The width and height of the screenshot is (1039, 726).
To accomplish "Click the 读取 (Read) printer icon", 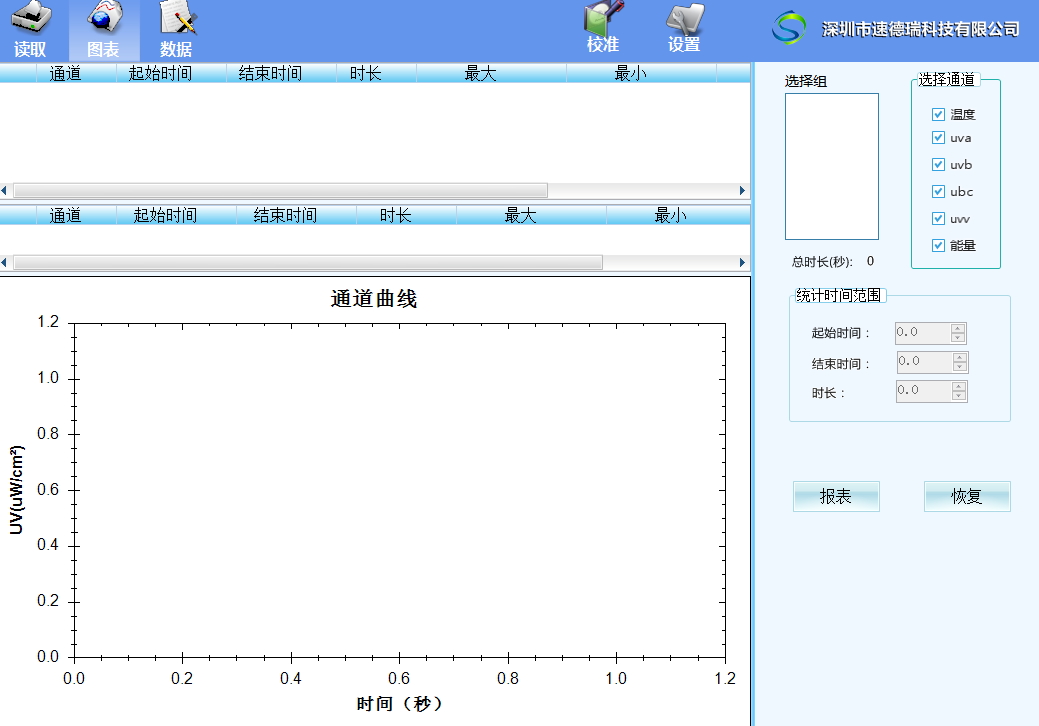I will click(x=30, y=20).
